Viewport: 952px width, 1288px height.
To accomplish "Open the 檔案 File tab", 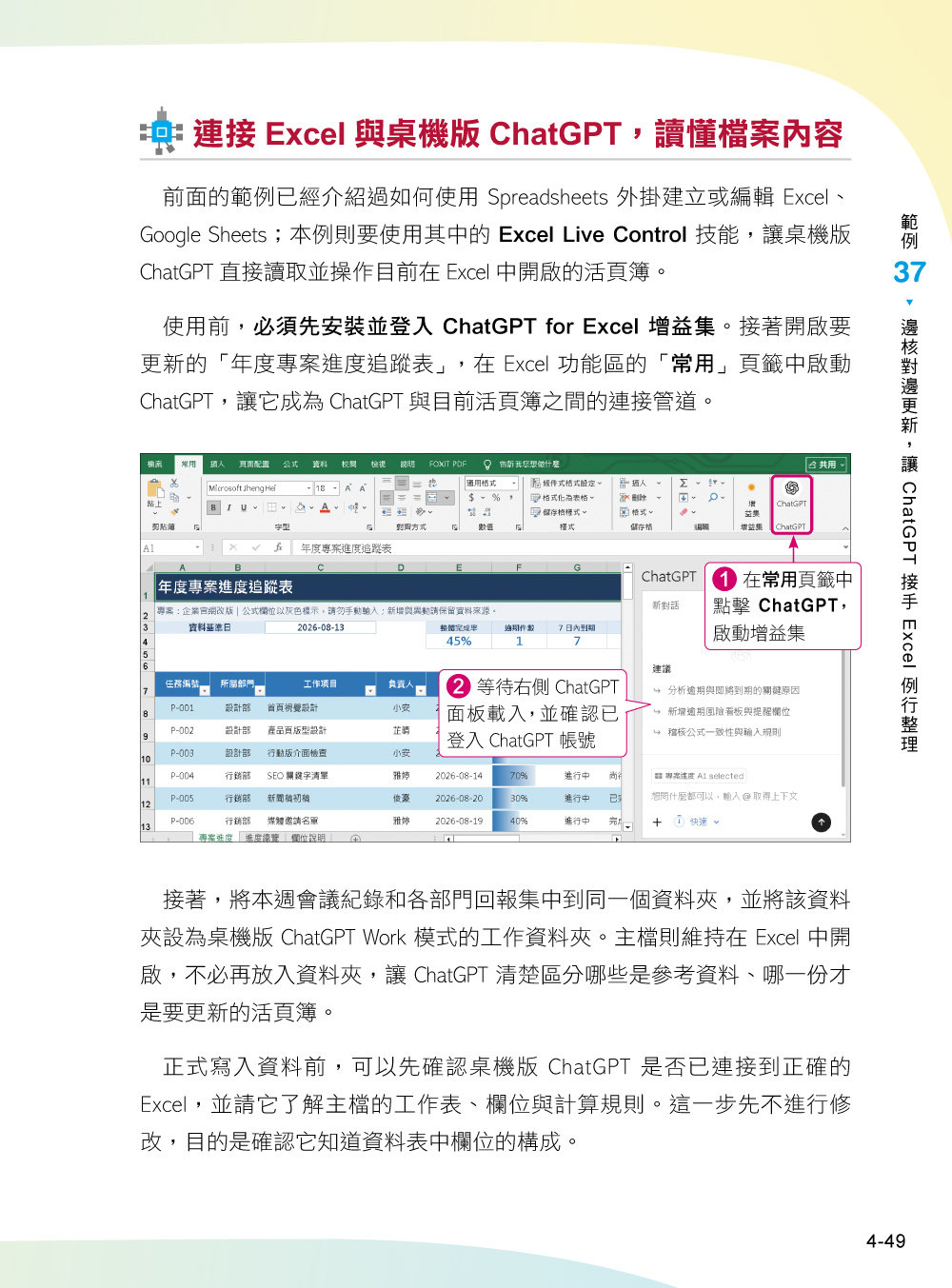I will 154,465.
